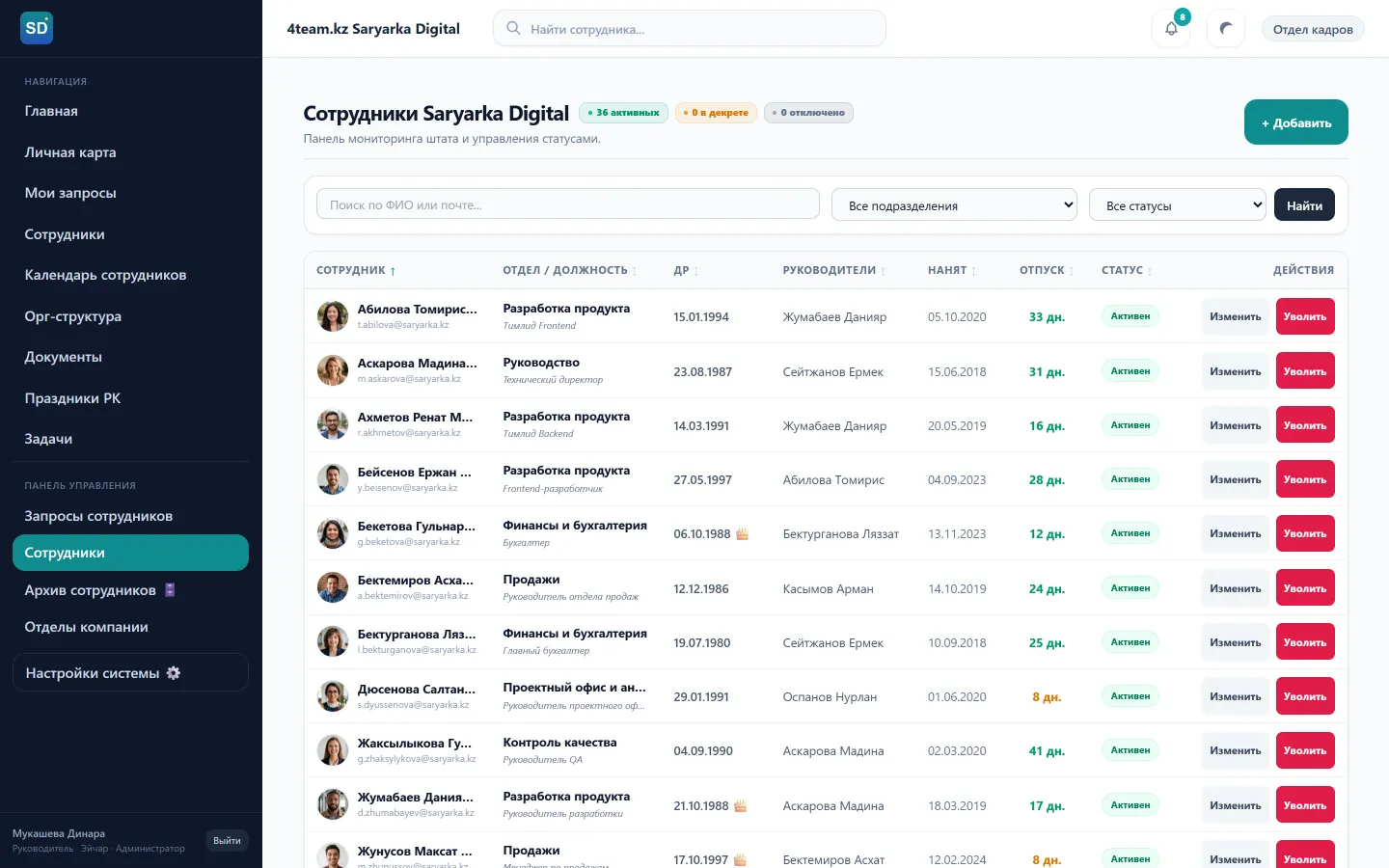Image resolution: width=1389 pixels, height=868 pixels.
Task: Click birthday cake icon for Жумабаев Данияр
Action: coord(741,805)
